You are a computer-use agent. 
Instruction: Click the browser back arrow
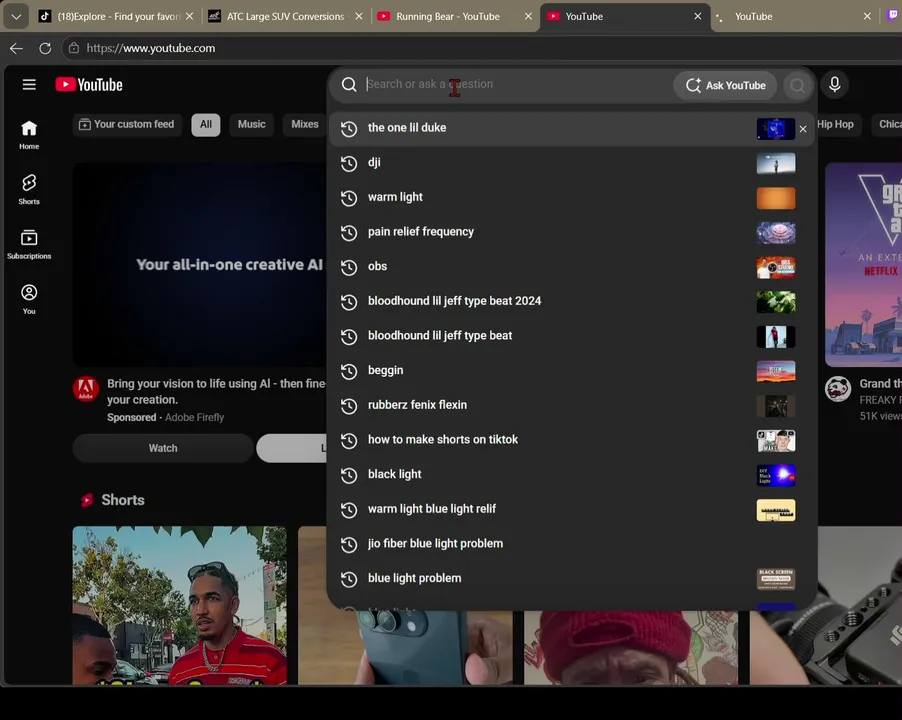click(x=16, y=48)
